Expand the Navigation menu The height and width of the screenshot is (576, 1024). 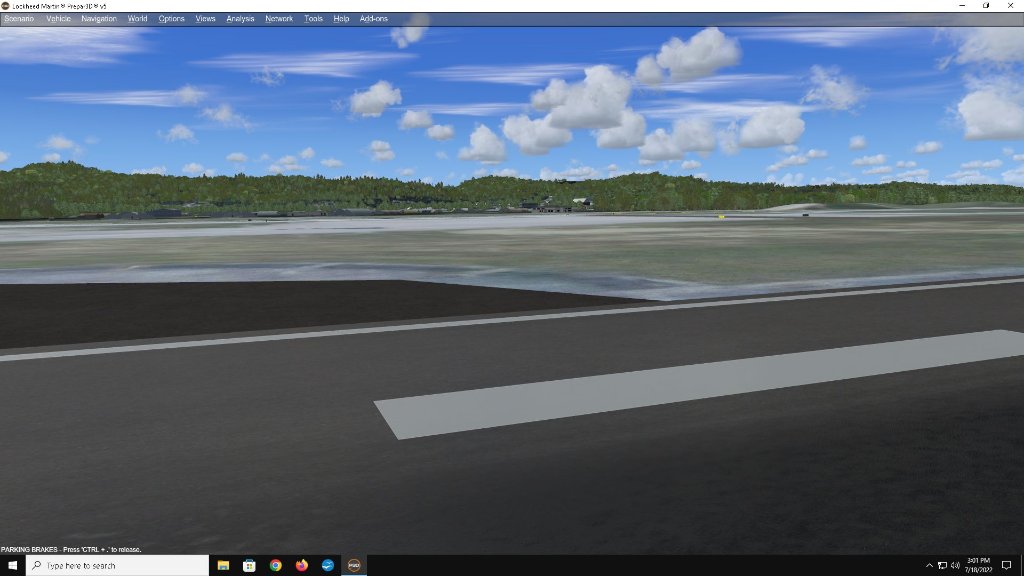tap(99, 19)
